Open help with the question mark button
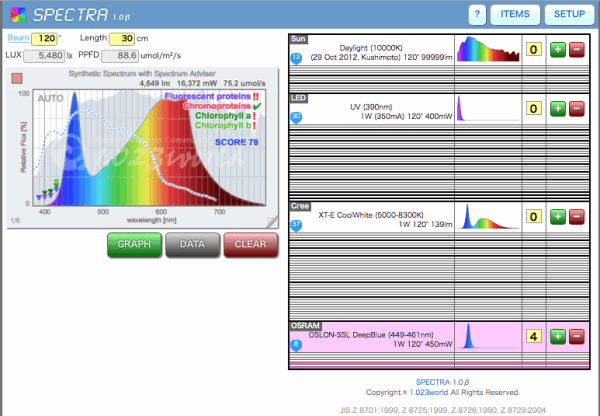Image resolution: width=600 pixels, height=416 pixels. 477,15
